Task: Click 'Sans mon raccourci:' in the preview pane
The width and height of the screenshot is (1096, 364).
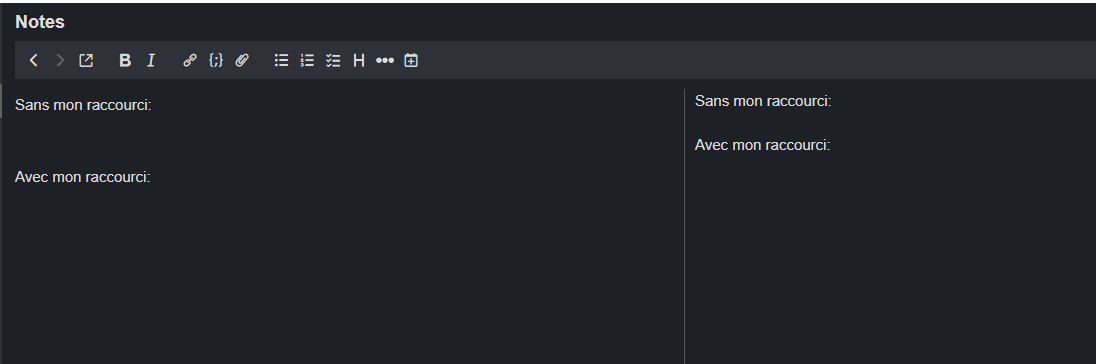Action: pyautogui.click(x=763, y=101)
